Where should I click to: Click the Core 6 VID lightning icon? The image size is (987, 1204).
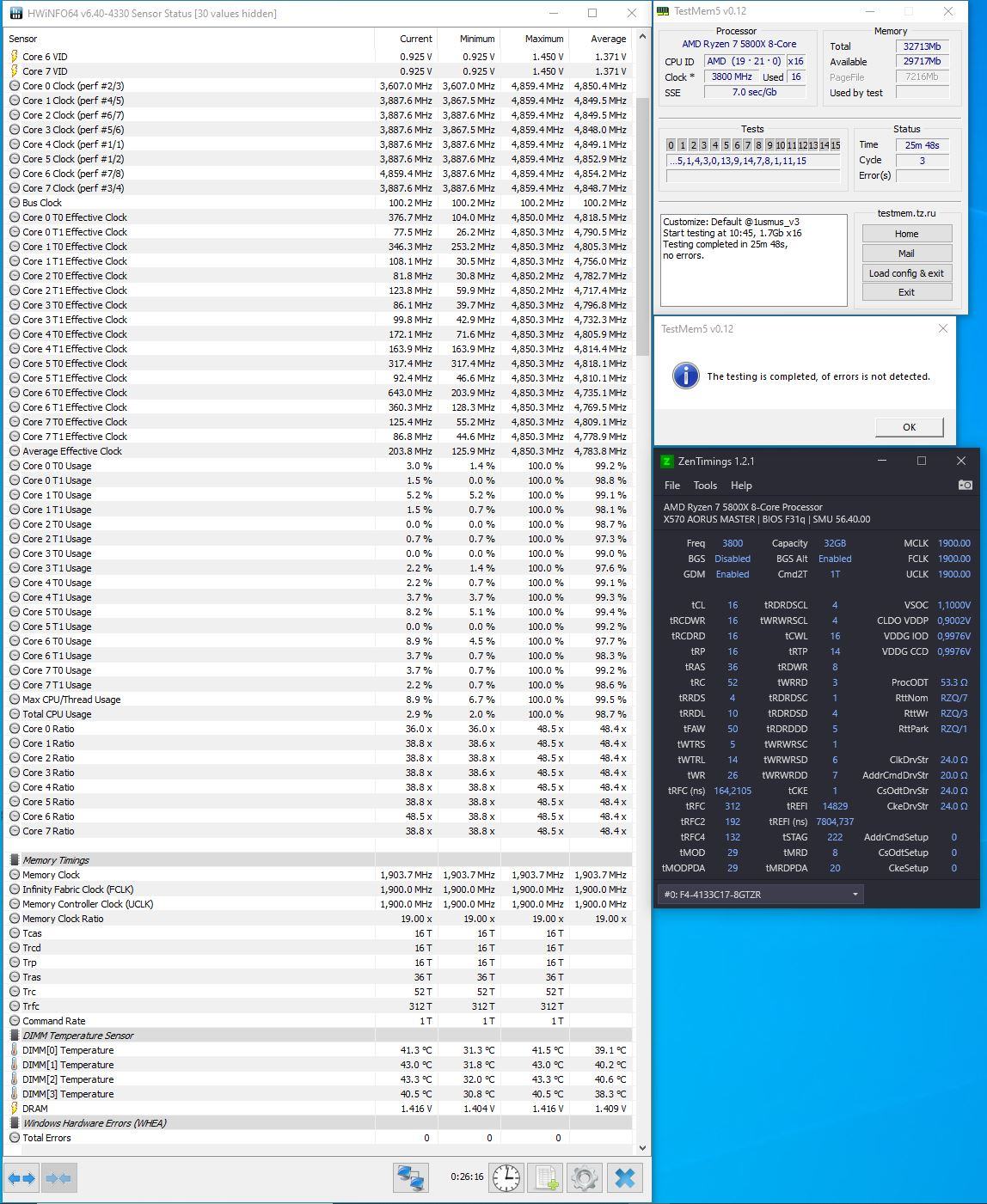tap(15, 57)
